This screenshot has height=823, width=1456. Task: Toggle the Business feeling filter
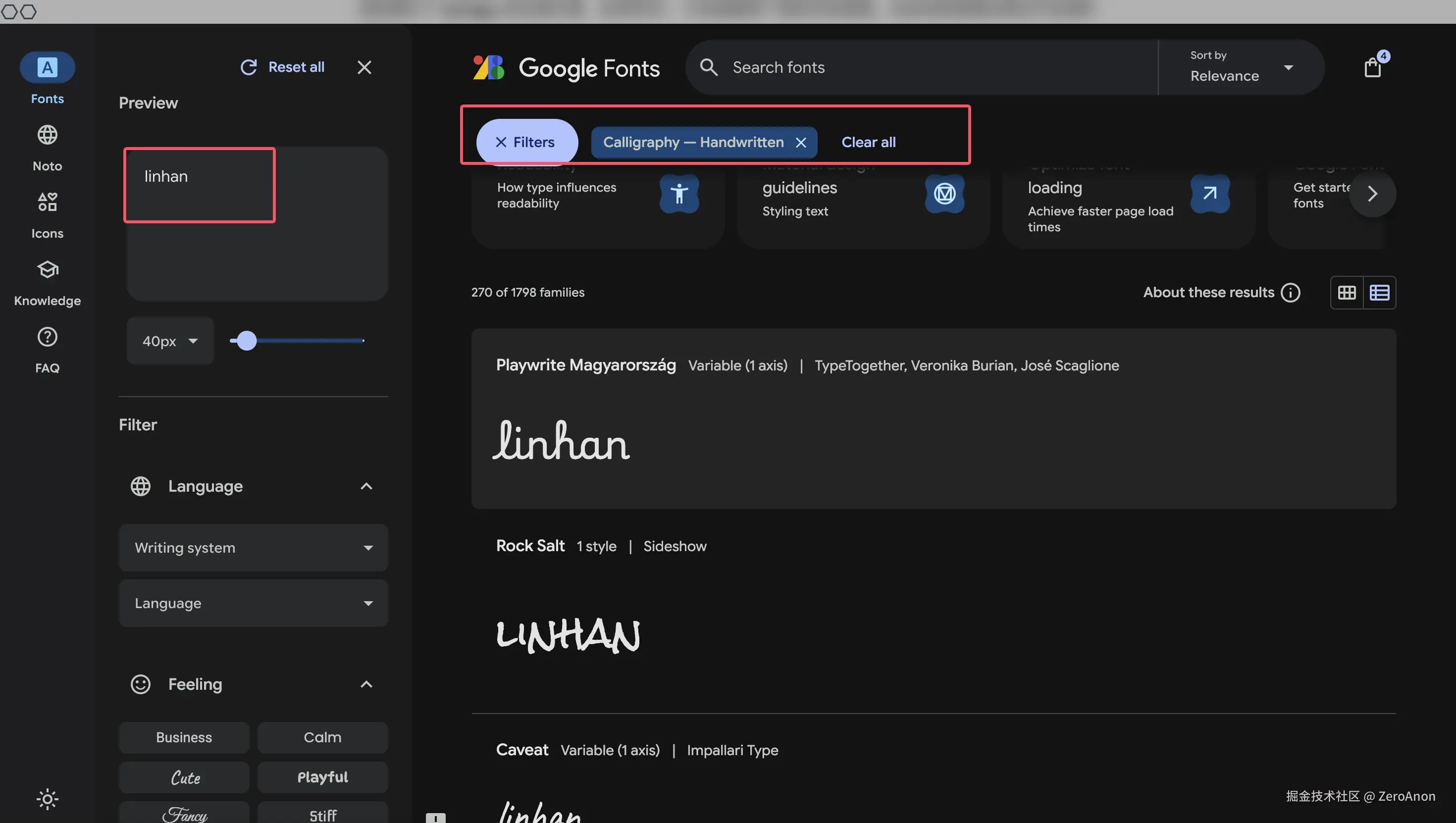[x=184, y=737]
